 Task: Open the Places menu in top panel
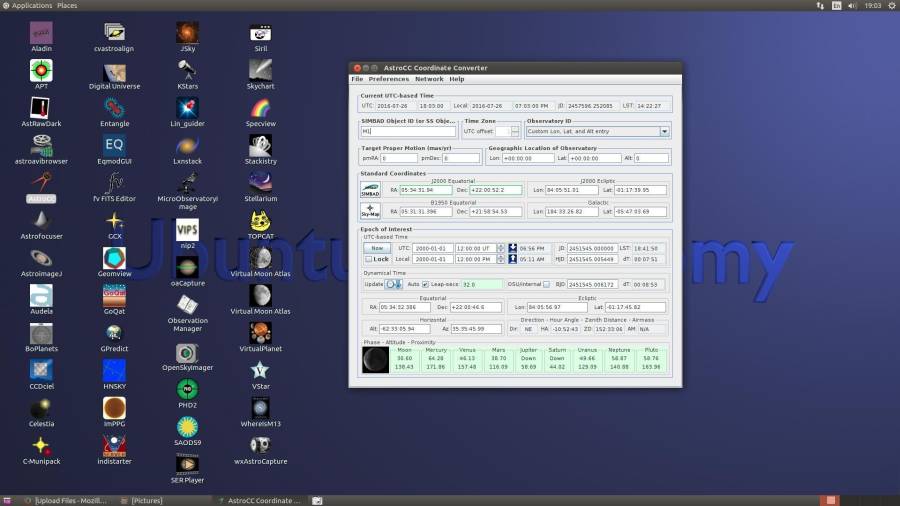coord(67,5)
